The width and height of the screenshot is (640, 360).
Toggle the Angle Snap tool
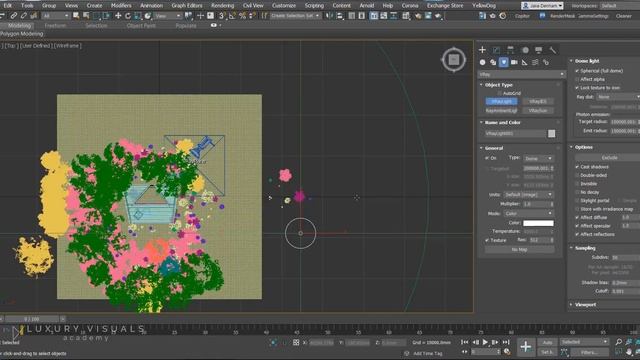click(x=232, y=16)
